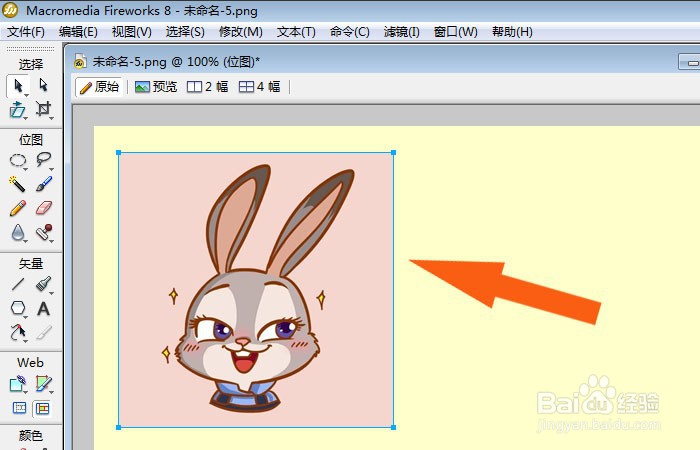Open the 窗口(W) menu
The image size is (700, 450).
point(455,32)
